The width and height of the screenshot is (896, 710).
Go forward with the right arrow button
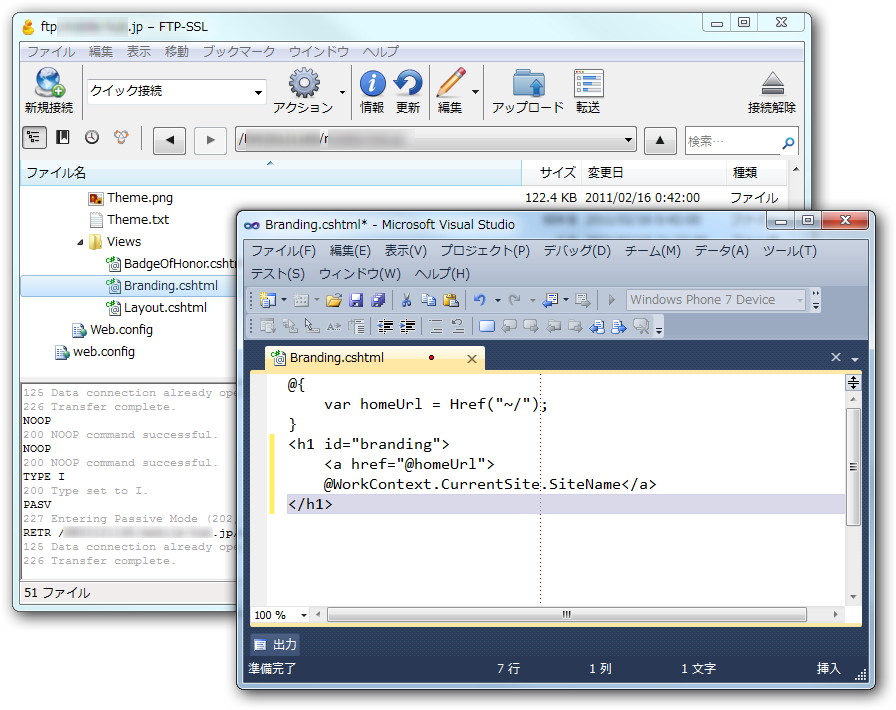tap(210, 140)
